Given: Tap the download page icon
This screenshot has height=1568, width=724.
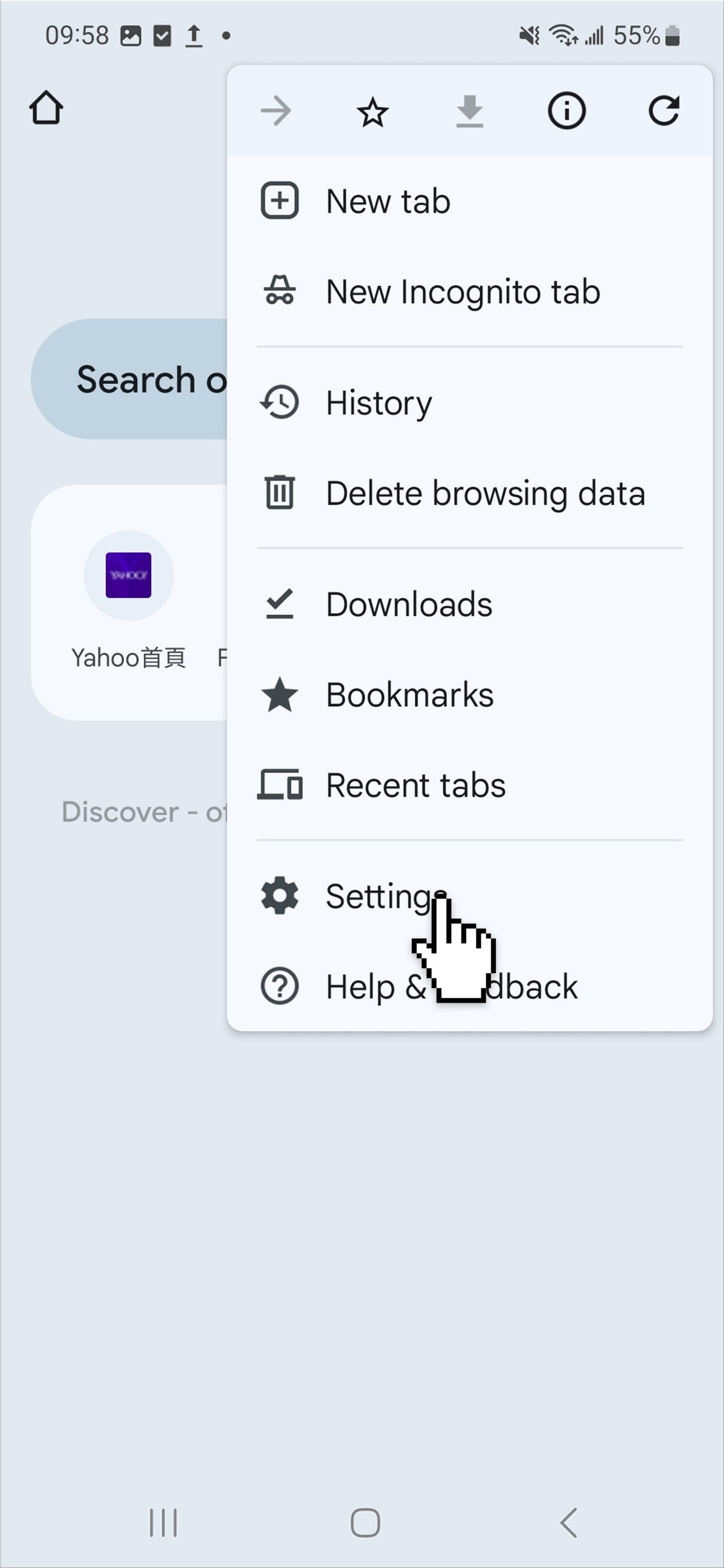Looking at the screenshot, I should [x=469, y=111].
